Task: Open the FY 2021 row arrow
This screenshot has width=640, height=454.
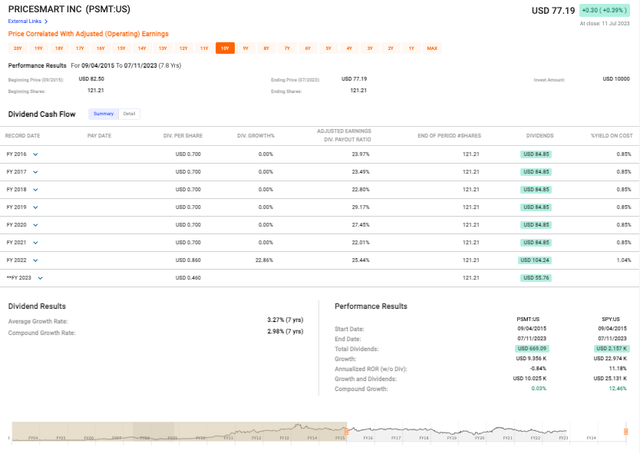Action: click(x=35, y=242)
